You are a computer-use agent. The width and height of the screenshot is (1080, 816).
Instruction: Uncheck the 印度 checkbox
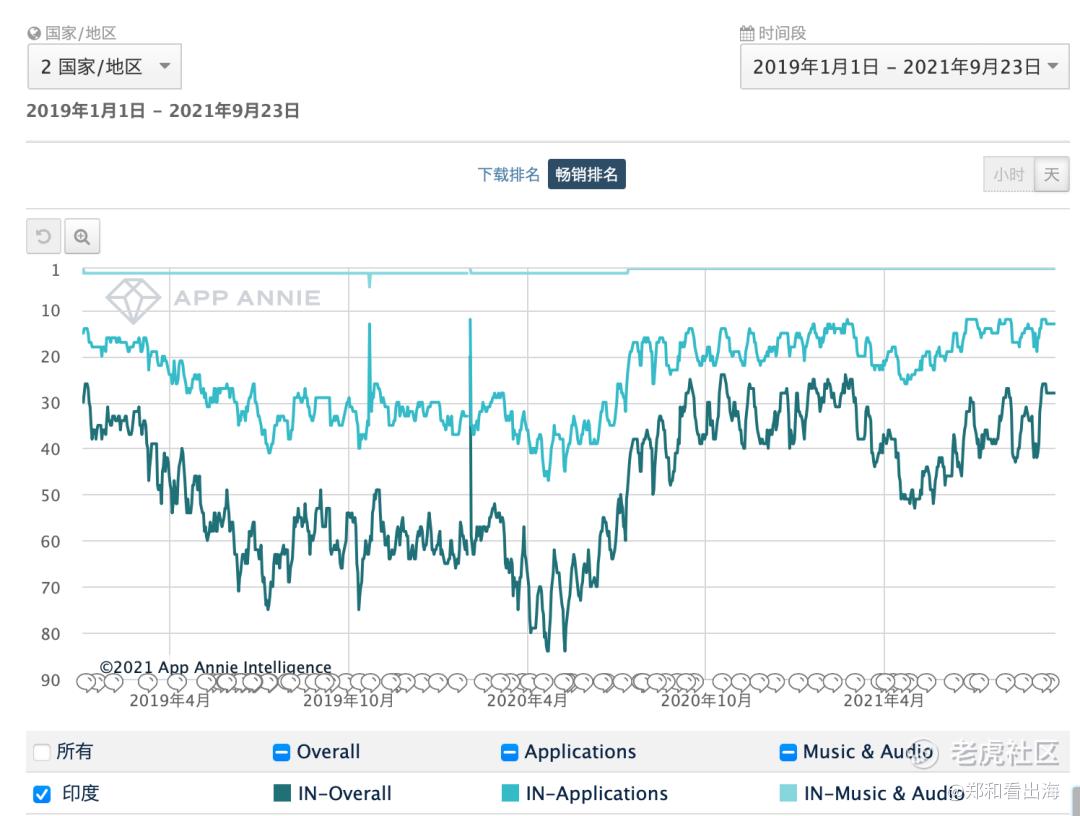pyautogui.click(x=41, y=794)
